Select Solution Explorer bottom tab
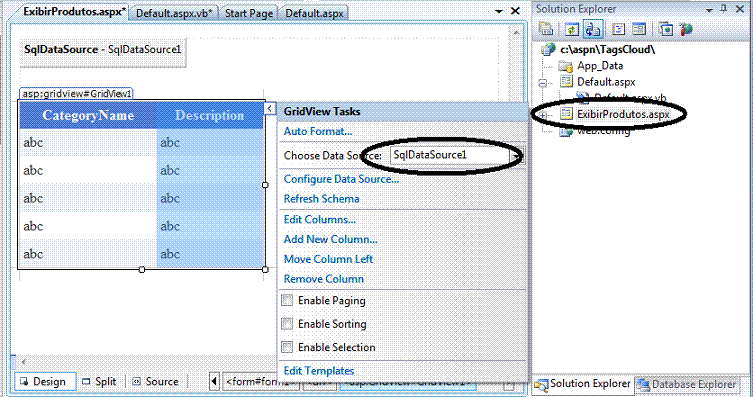 click(x=583, y=384)
